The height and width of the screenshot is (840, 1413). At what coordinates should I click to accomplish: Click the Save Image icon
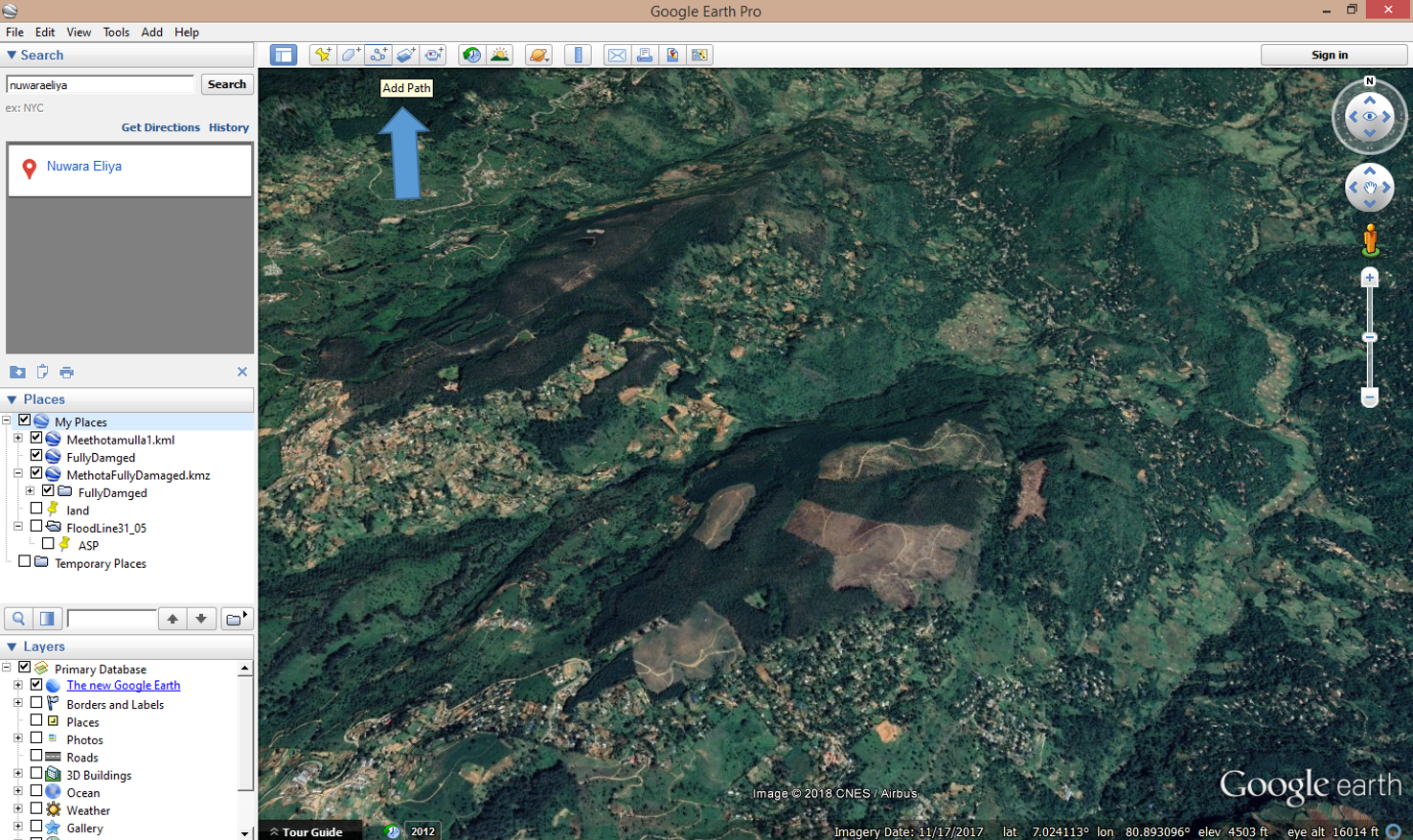[672, 55]
